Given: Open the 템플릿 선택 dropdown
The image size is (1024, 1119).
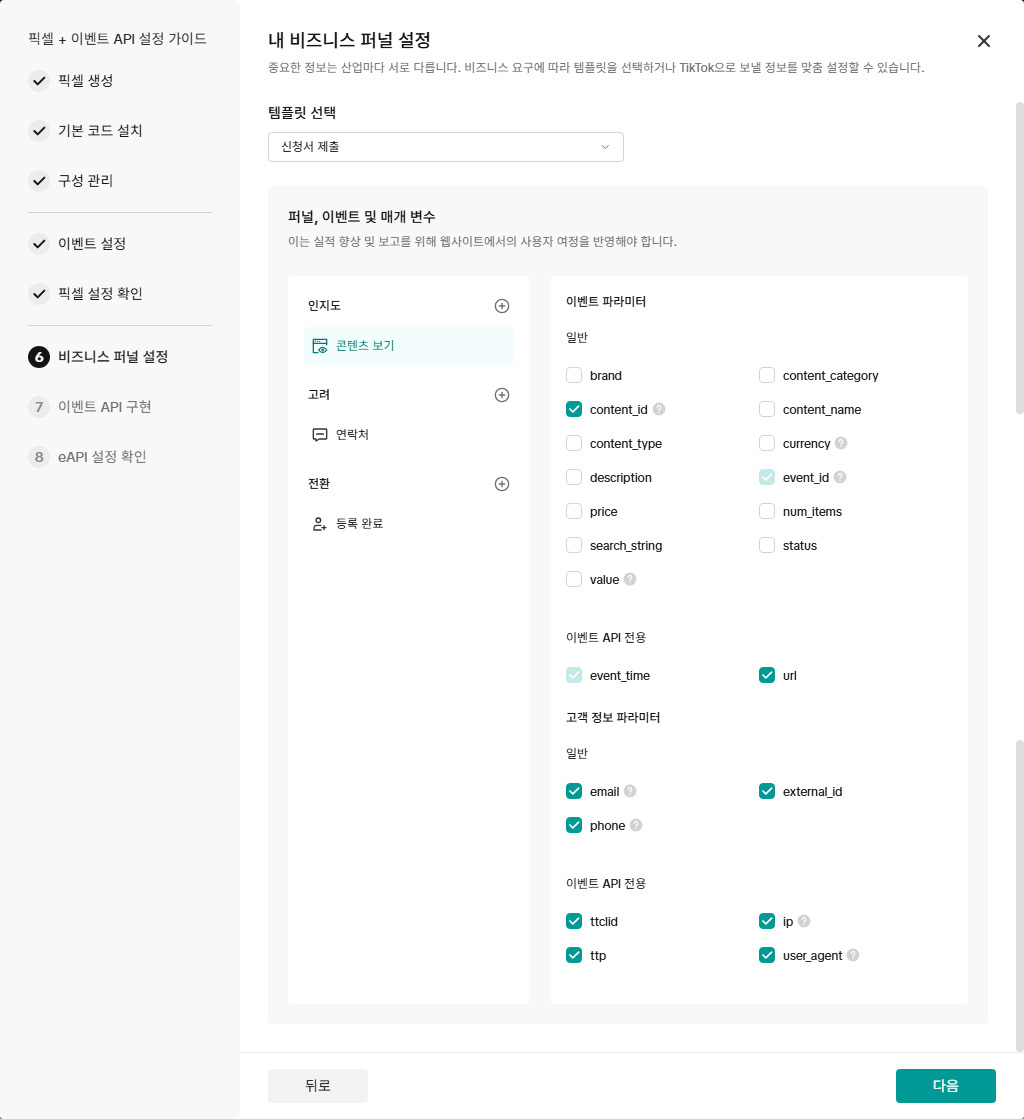Looking at the screenshot, I should (445, 147).
